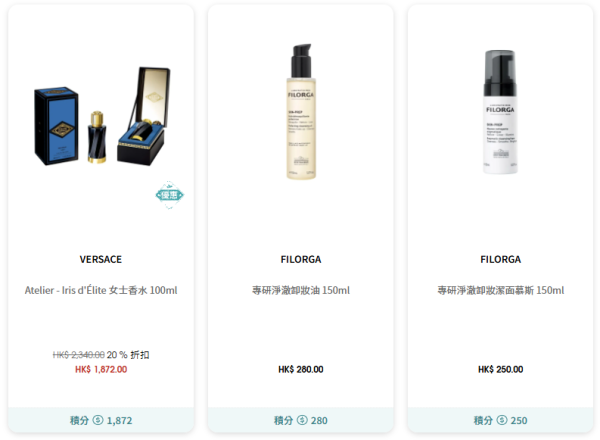Click the HK$ 250.00 price
Screen dimensions: 600x440
point(501,369)
